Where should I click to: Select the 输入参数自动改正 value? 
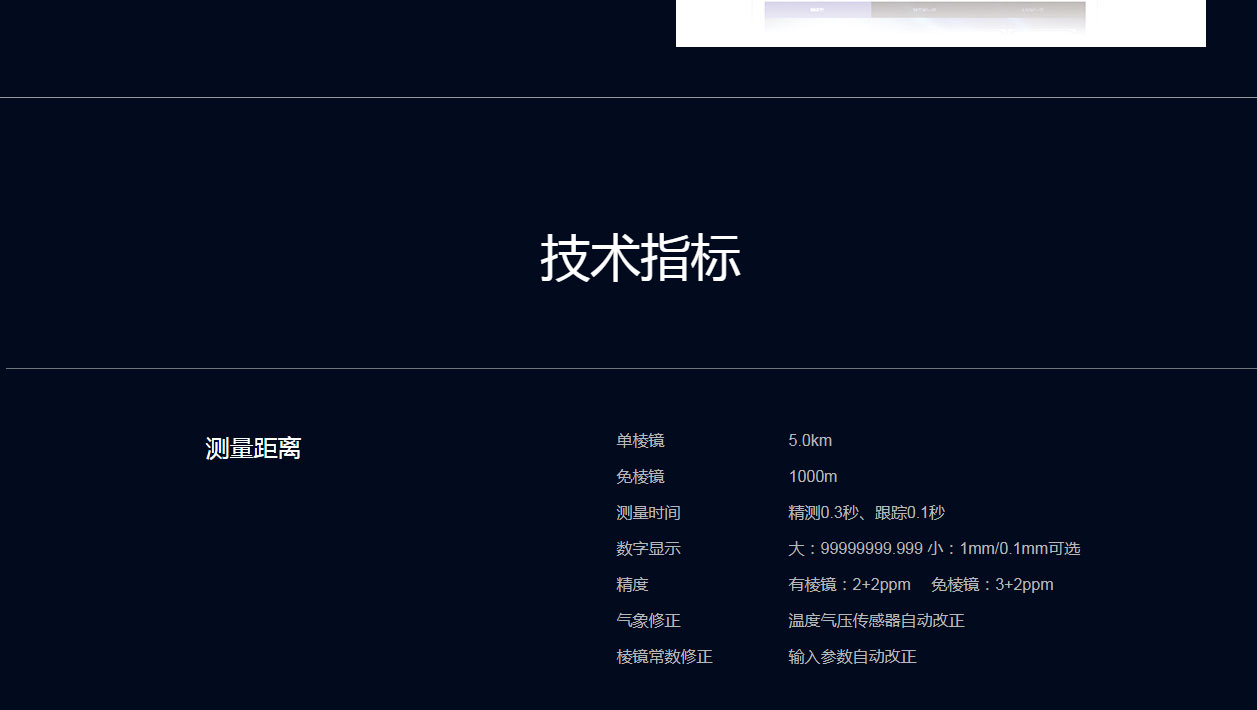coord(852,657)
